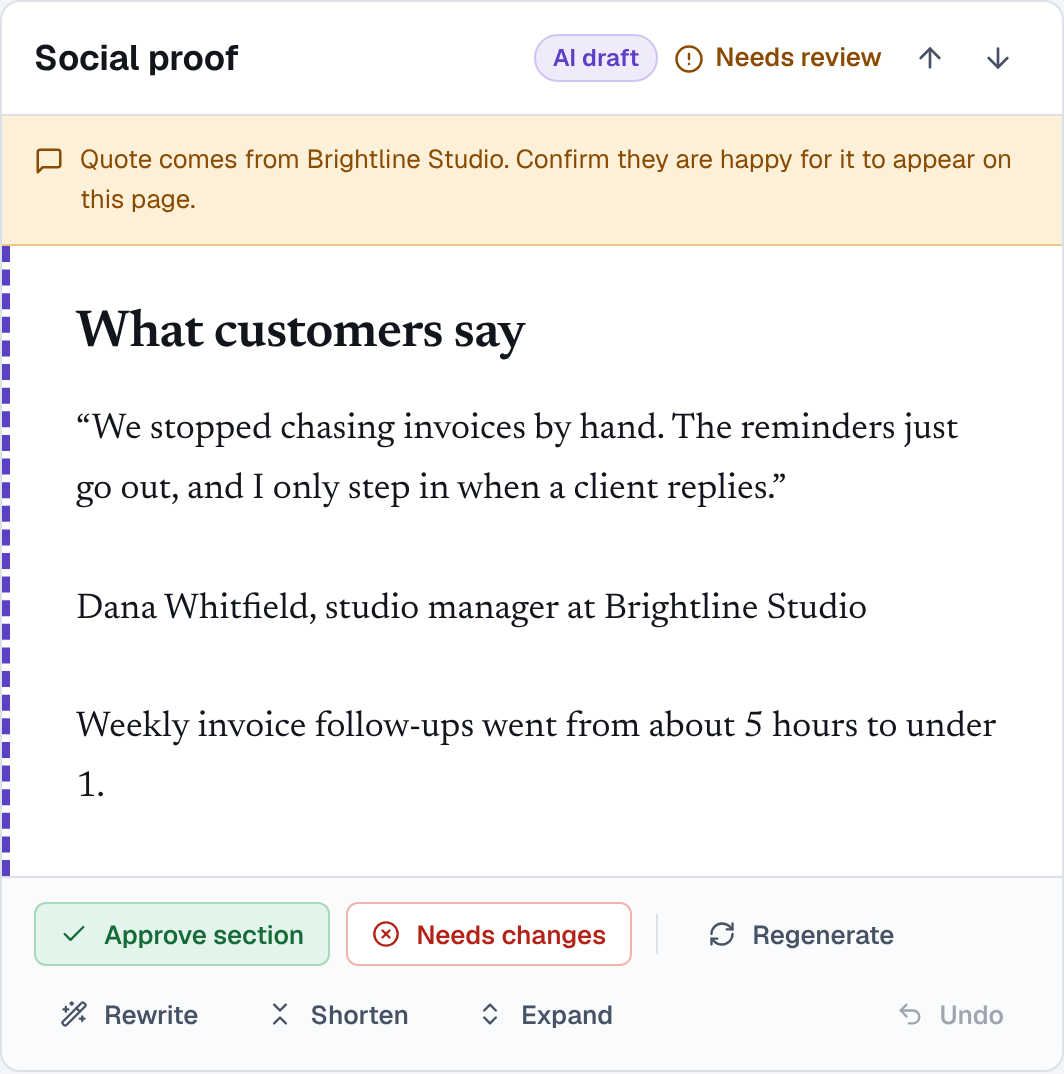
Task: Shorten the section text
Action: coord(339,1014)
